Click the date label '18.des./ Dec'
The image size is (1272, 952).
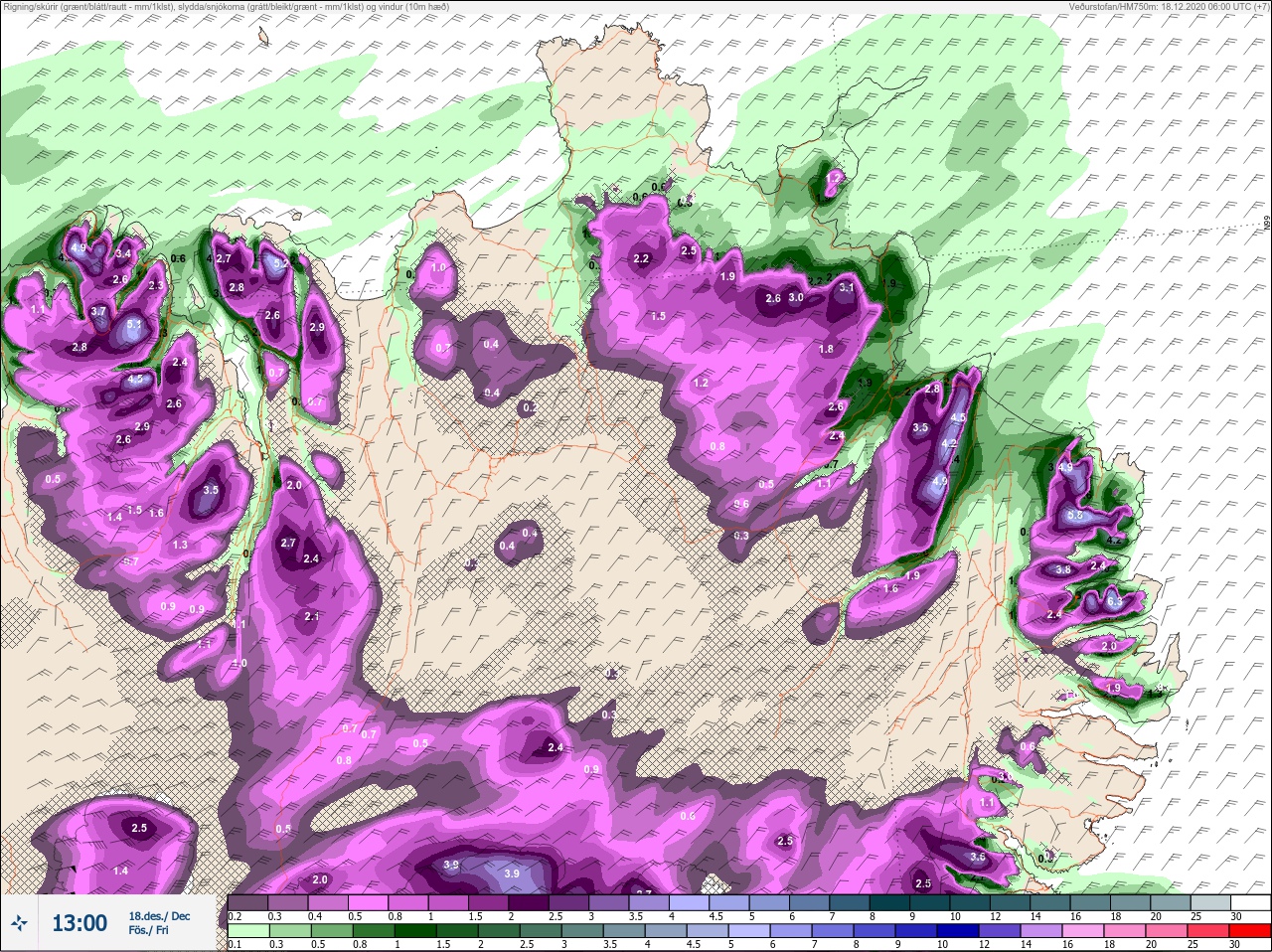(x=159, y=916)
